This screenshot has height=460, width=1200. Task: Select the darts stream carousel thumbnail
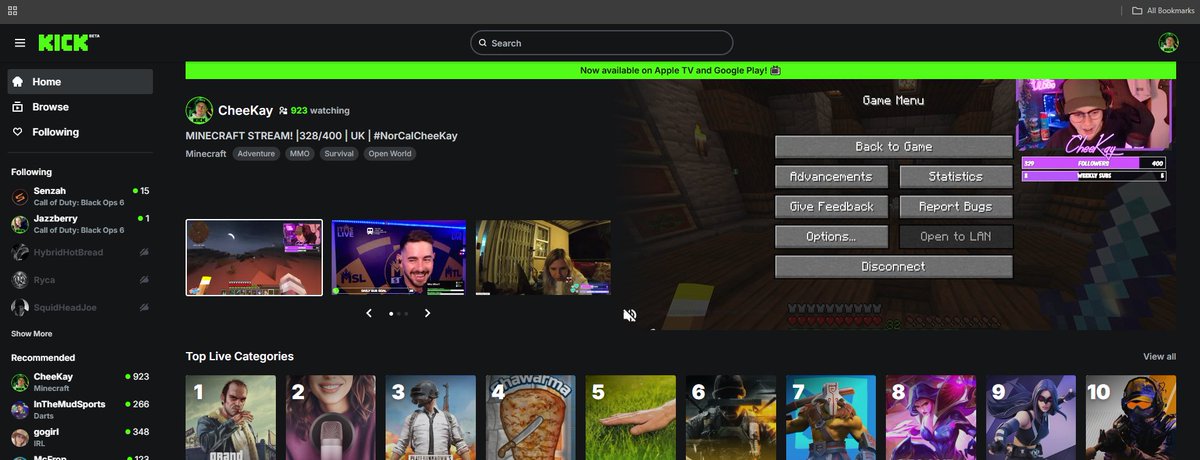[x=399, y=257]
